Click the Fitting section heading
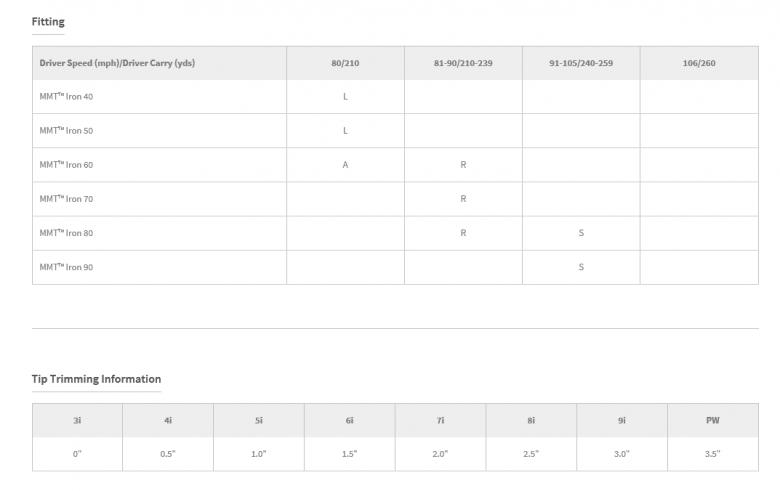The height and width of the screenshot is (491, 780). pyautogui.click(x=48, y=21)
